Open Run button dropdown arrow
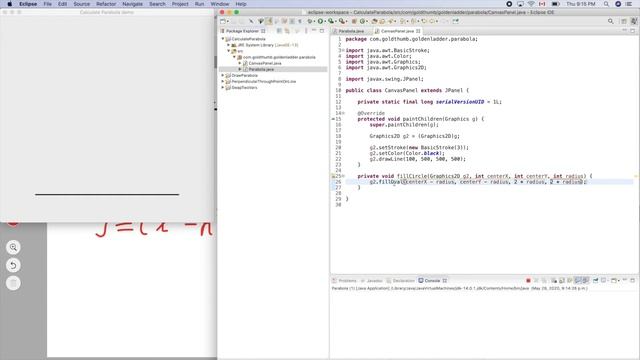640x360 pixels. (x=325, y=22)
